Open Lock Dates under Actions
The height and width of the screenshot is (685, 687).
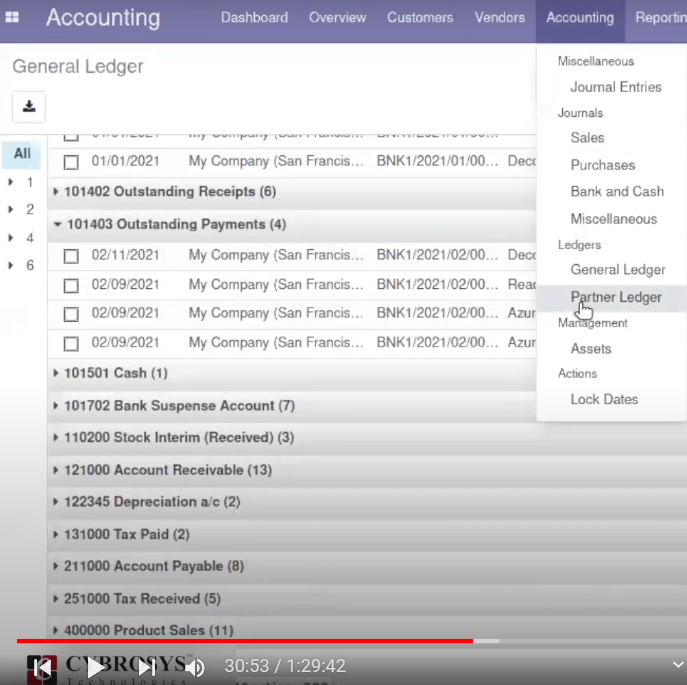point(604,399)
